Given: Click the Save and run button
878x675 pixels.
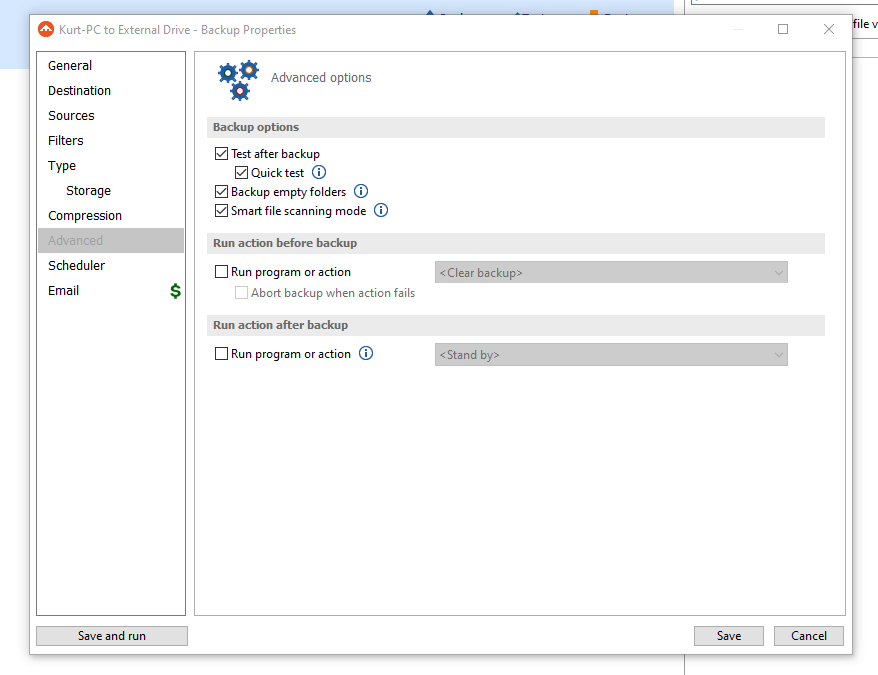Looking at the screenshot, I should pyautogui.click(x=112, y=636).
